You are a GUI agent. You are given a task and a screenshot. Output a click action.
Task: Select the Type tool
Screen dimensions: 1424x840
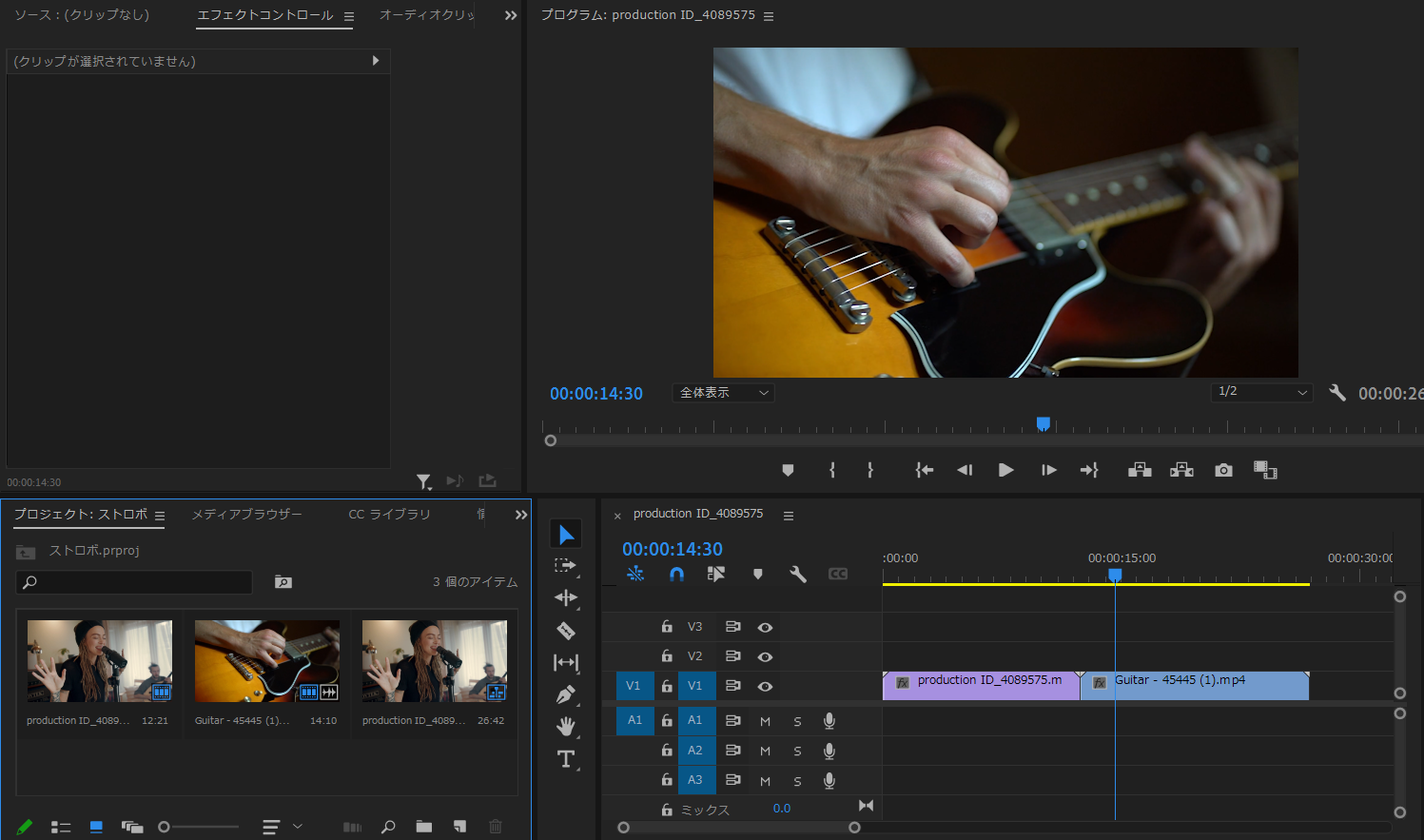(566, 759)
